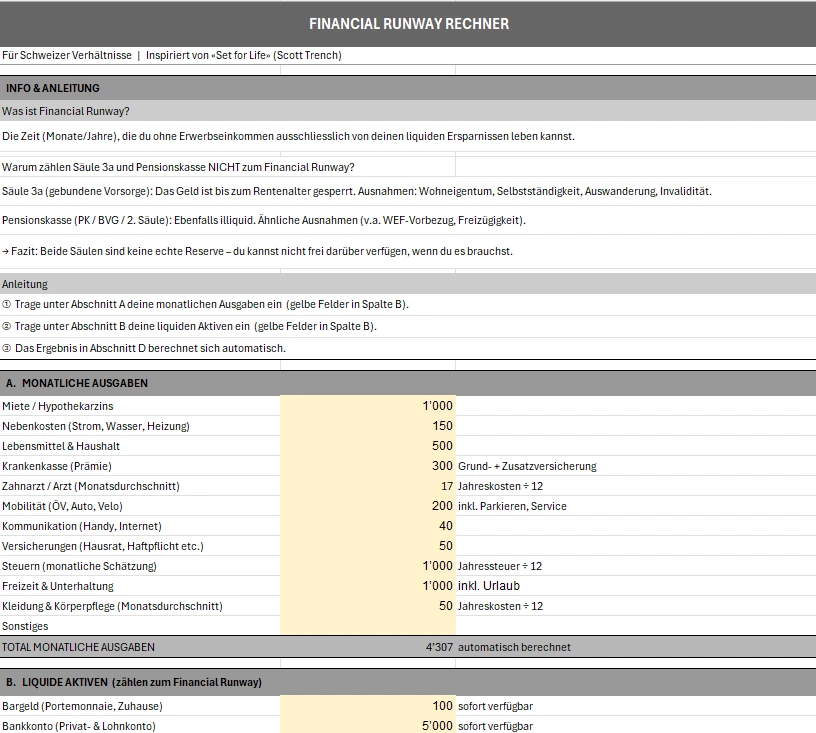The image size is (816, 733).
Task: Click instruction step ① about Abschnitt A
Action: pos(205,304)
